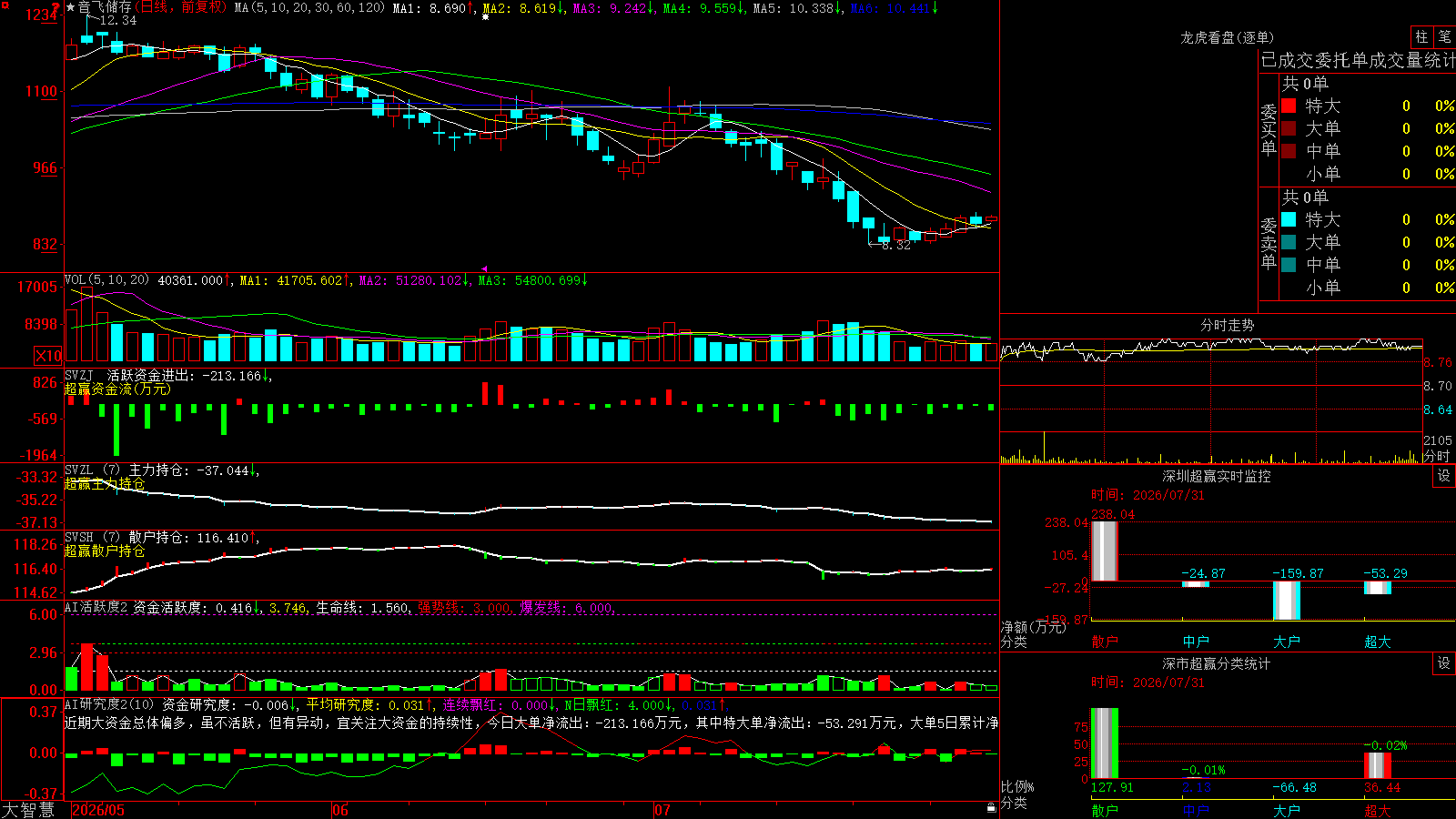Screen dimensions: 1456x819
Task: Click the 深市超赢分类统计 panel title
Action: 1217,663
